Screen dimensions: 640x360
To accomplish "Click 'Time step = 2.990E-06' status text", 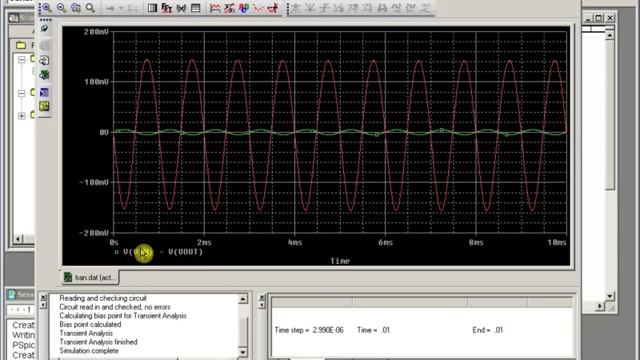I will tap(309, 330).
